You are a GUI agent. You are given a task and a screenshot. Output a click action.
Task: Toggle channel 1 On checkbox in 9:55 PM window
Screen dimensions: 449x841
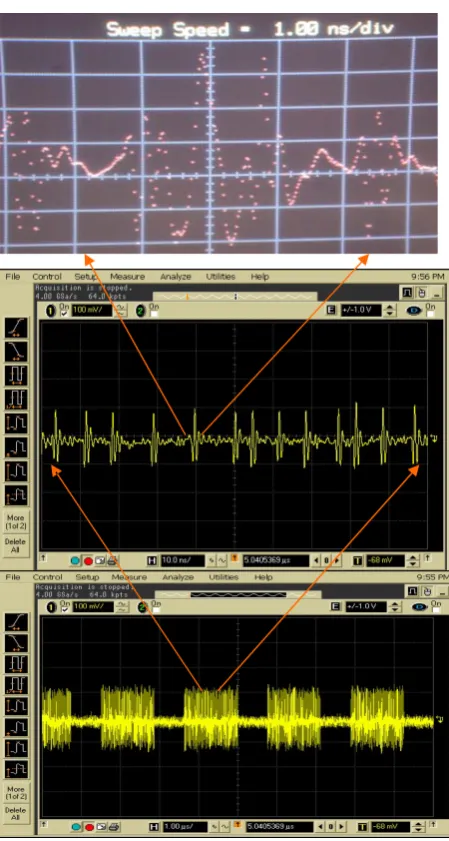65,610
